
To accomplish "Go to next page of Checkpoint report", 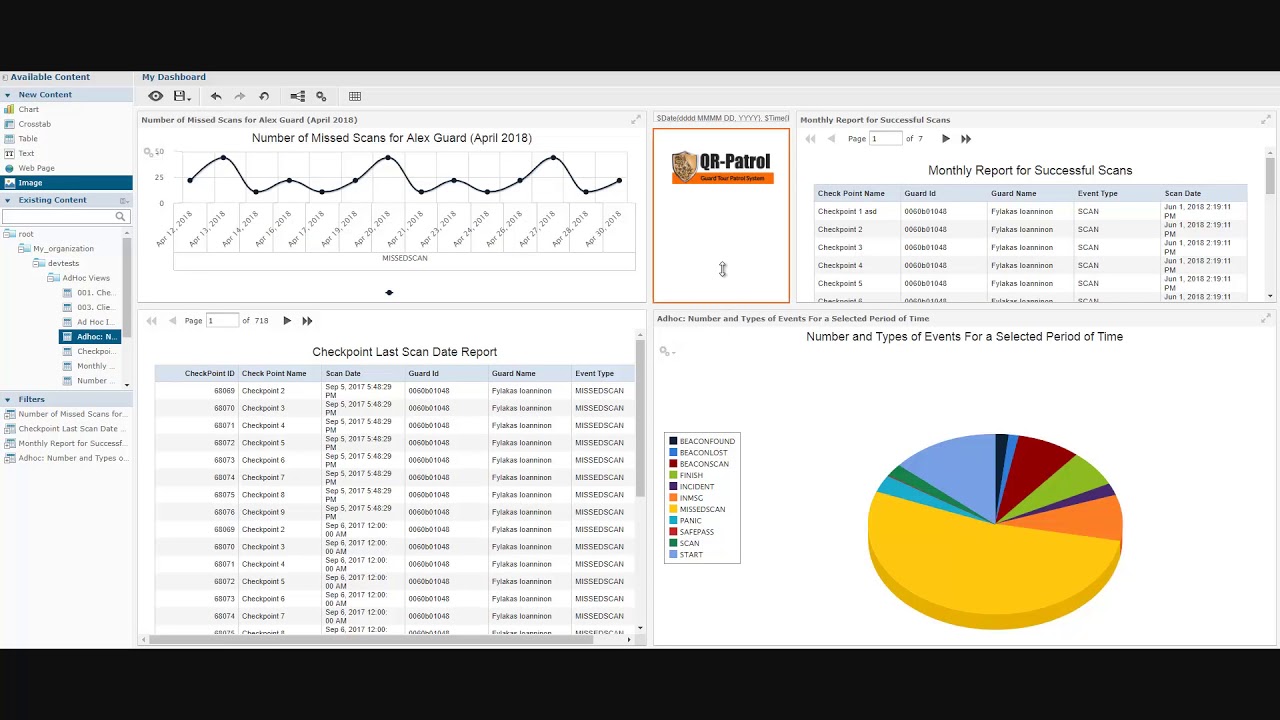I will point(287,321).
